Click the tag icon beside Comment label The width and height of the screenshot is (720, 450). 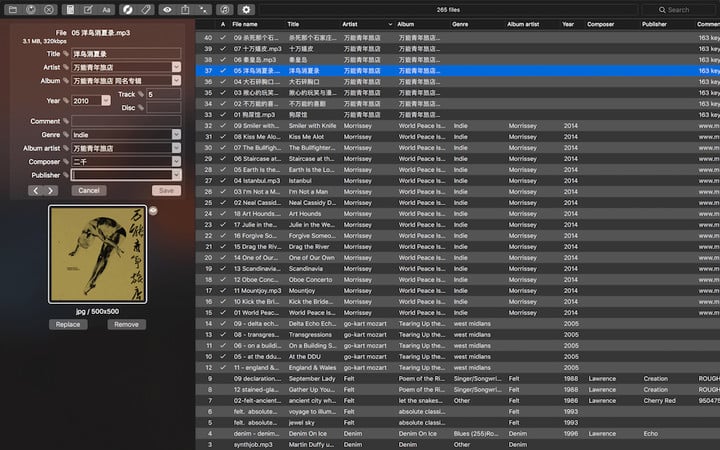(x=66, y=121)
